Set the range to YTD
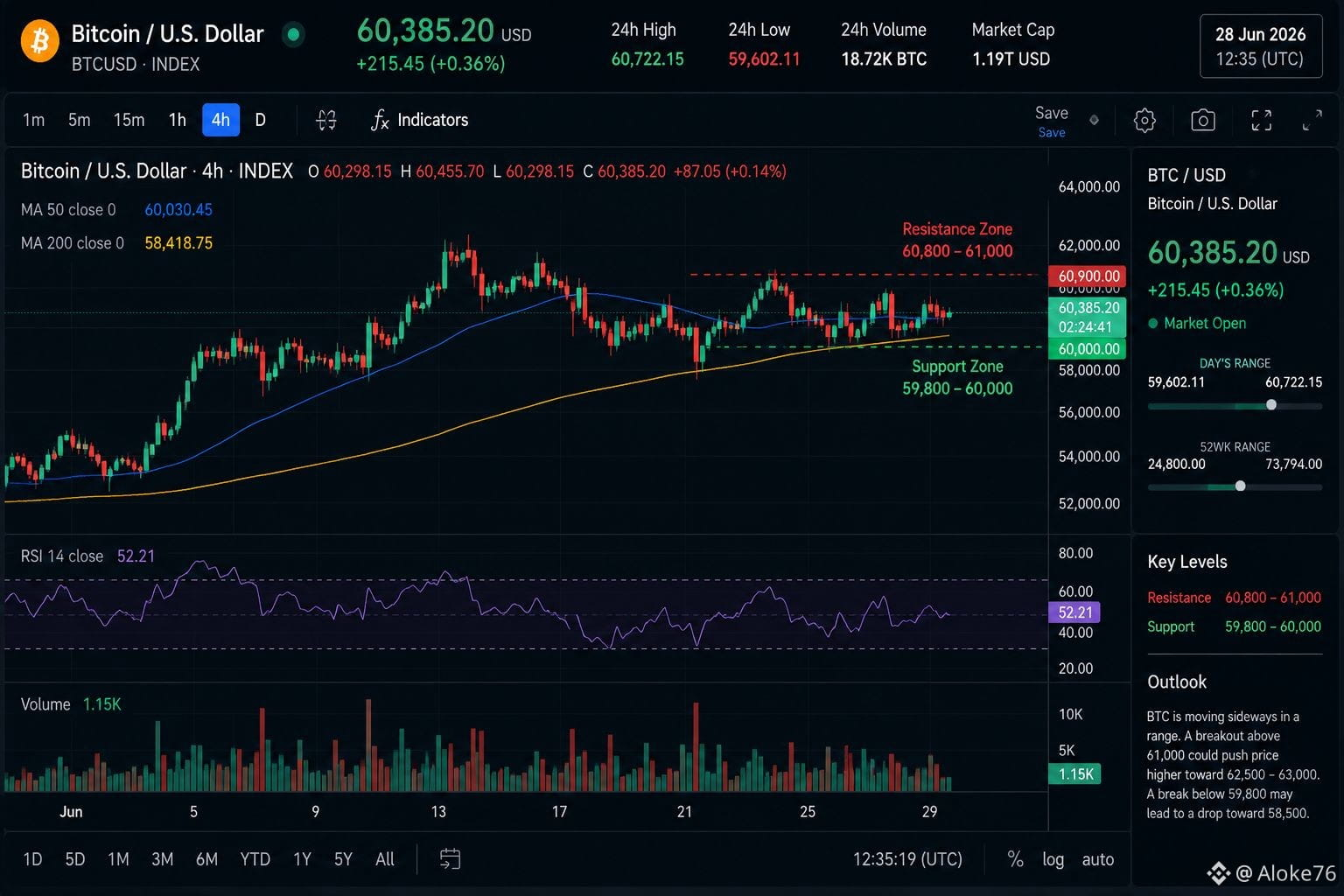This screenshot has width=1344, height=896. tap(255, 859)
